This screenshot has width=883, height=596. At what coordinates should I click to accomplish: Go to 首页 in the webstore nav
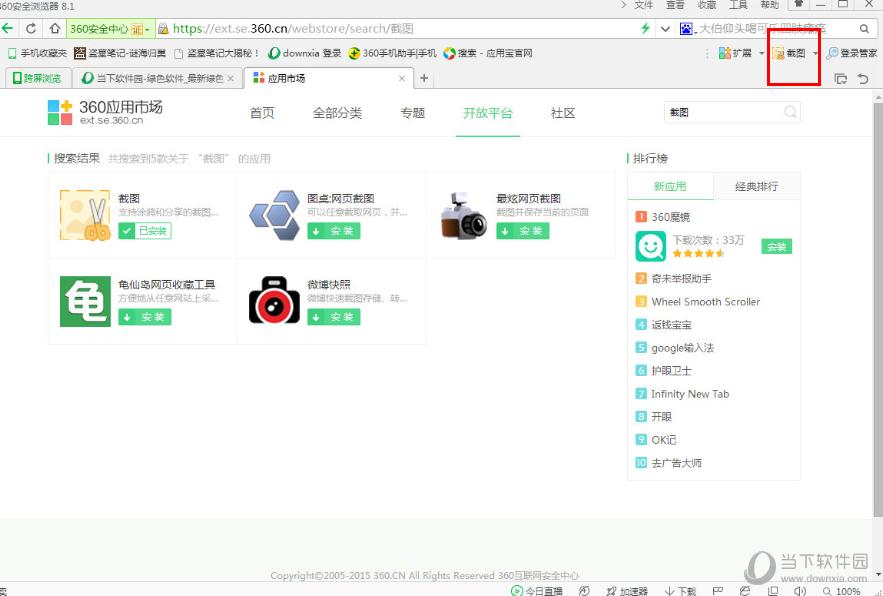[262, 113]
